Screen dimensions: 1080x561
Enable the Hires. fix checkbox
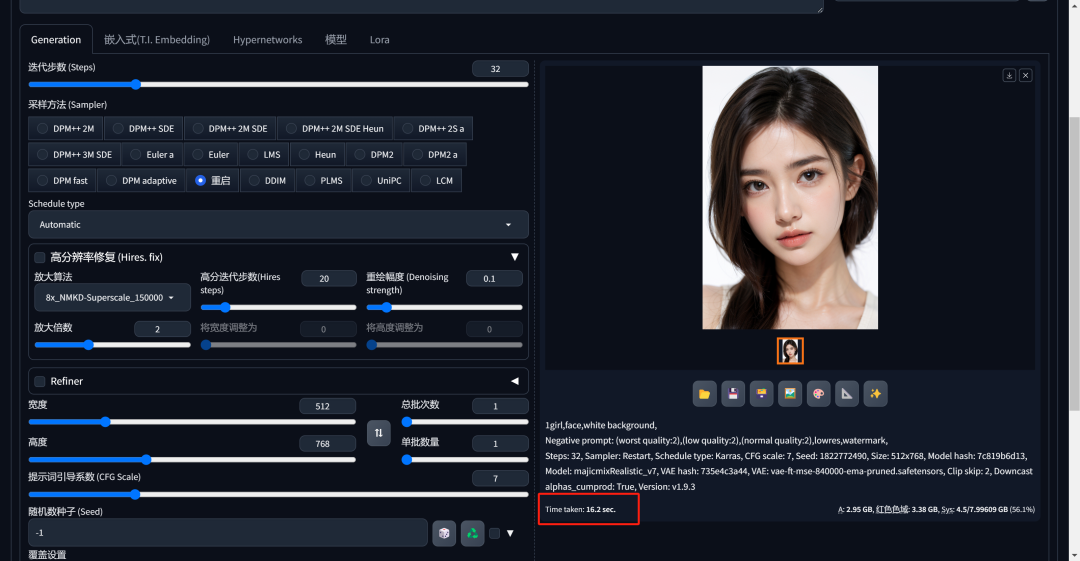[40, 257]
